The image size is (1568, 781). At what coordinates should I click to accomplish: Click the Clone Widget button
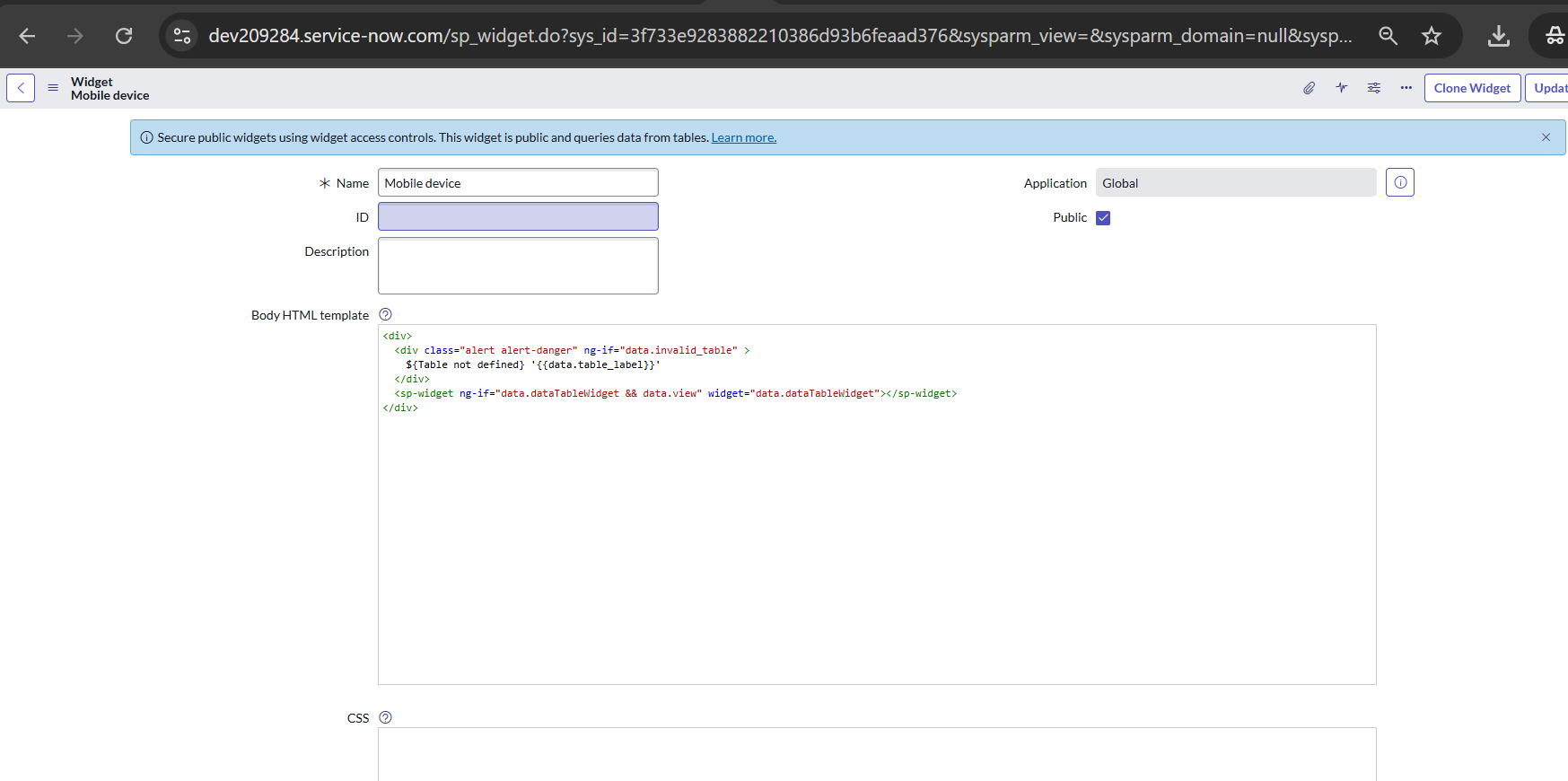(x=1472, y=88)
